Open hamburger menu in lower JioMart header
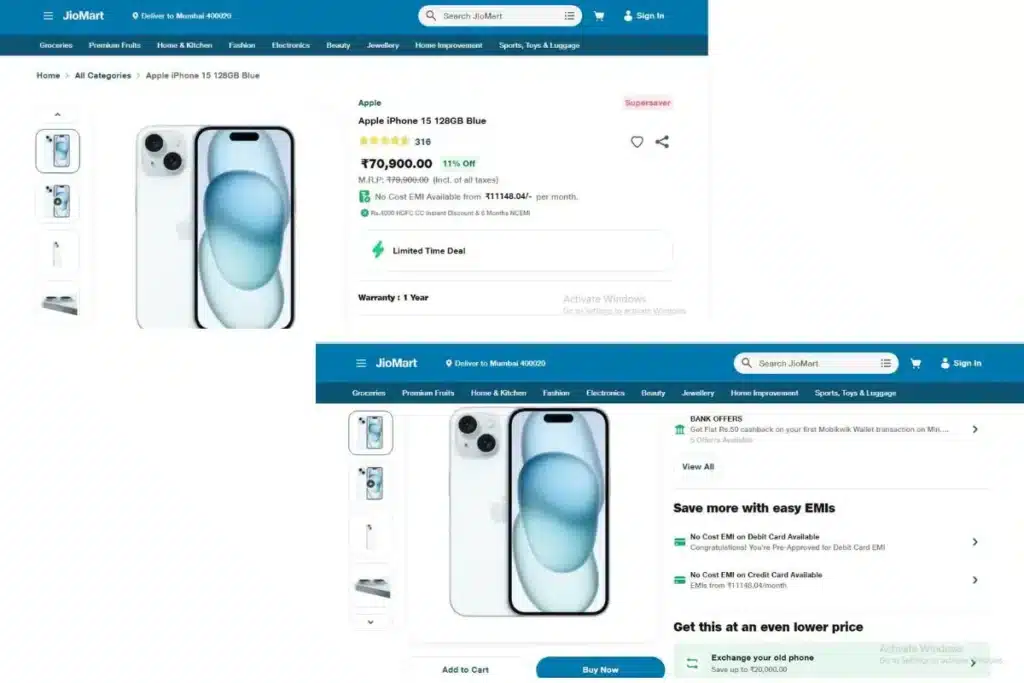 point(361,363)
